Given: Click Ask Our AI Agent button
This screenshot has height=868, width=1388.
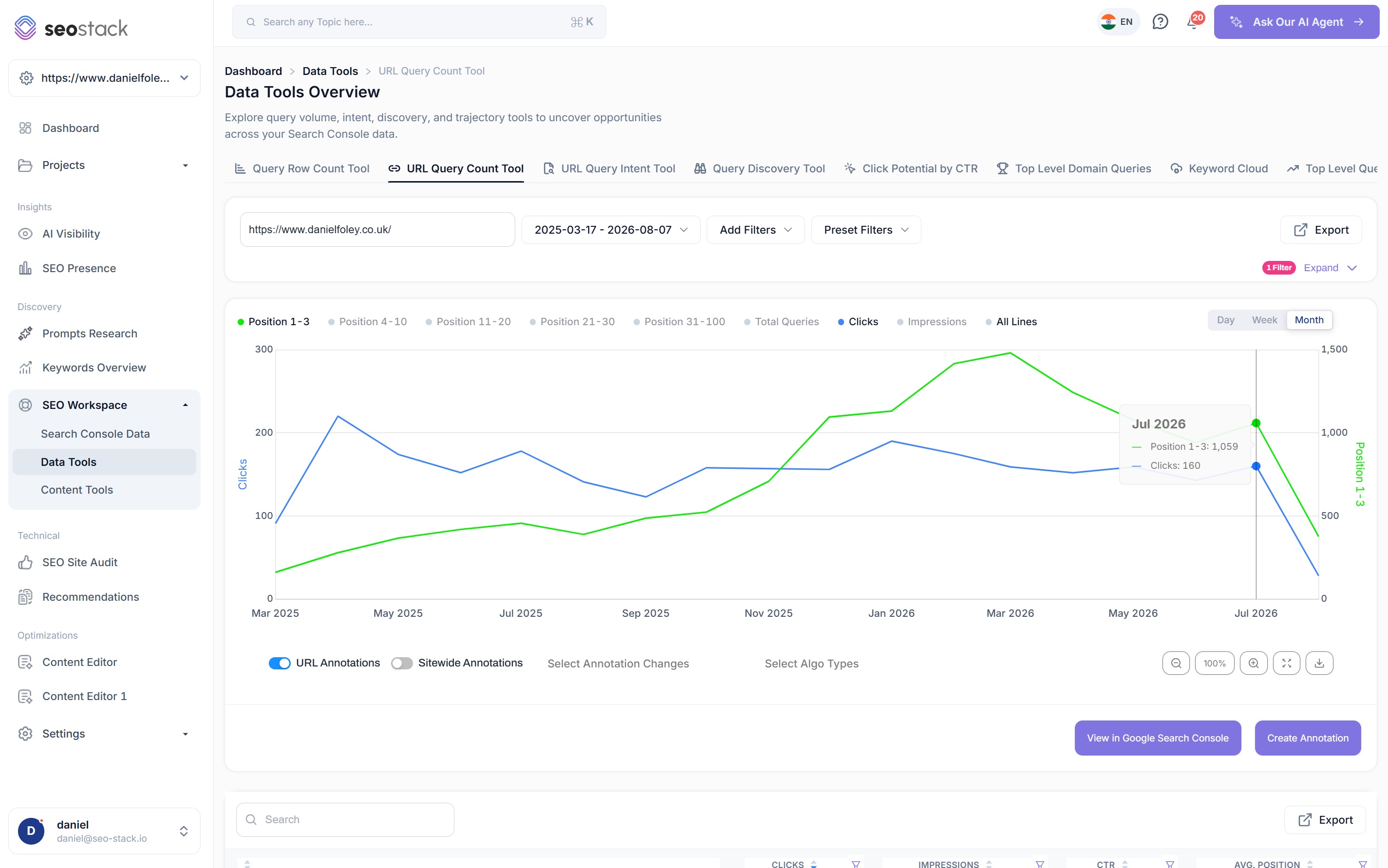Looking at the screenshot, I should 1296,22.
